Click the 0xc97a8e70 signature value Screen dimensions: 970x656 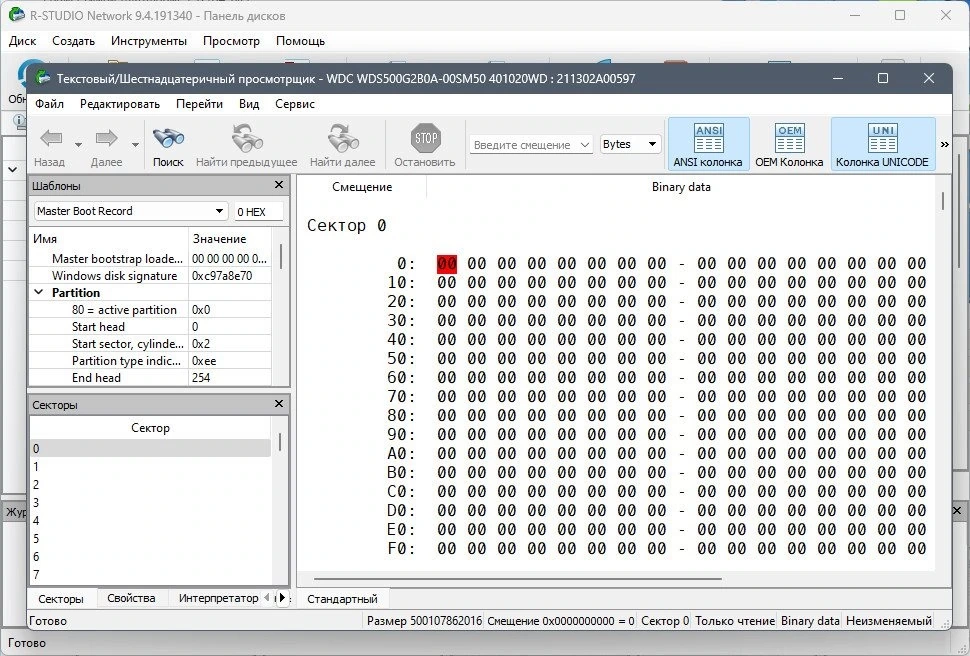222,275
